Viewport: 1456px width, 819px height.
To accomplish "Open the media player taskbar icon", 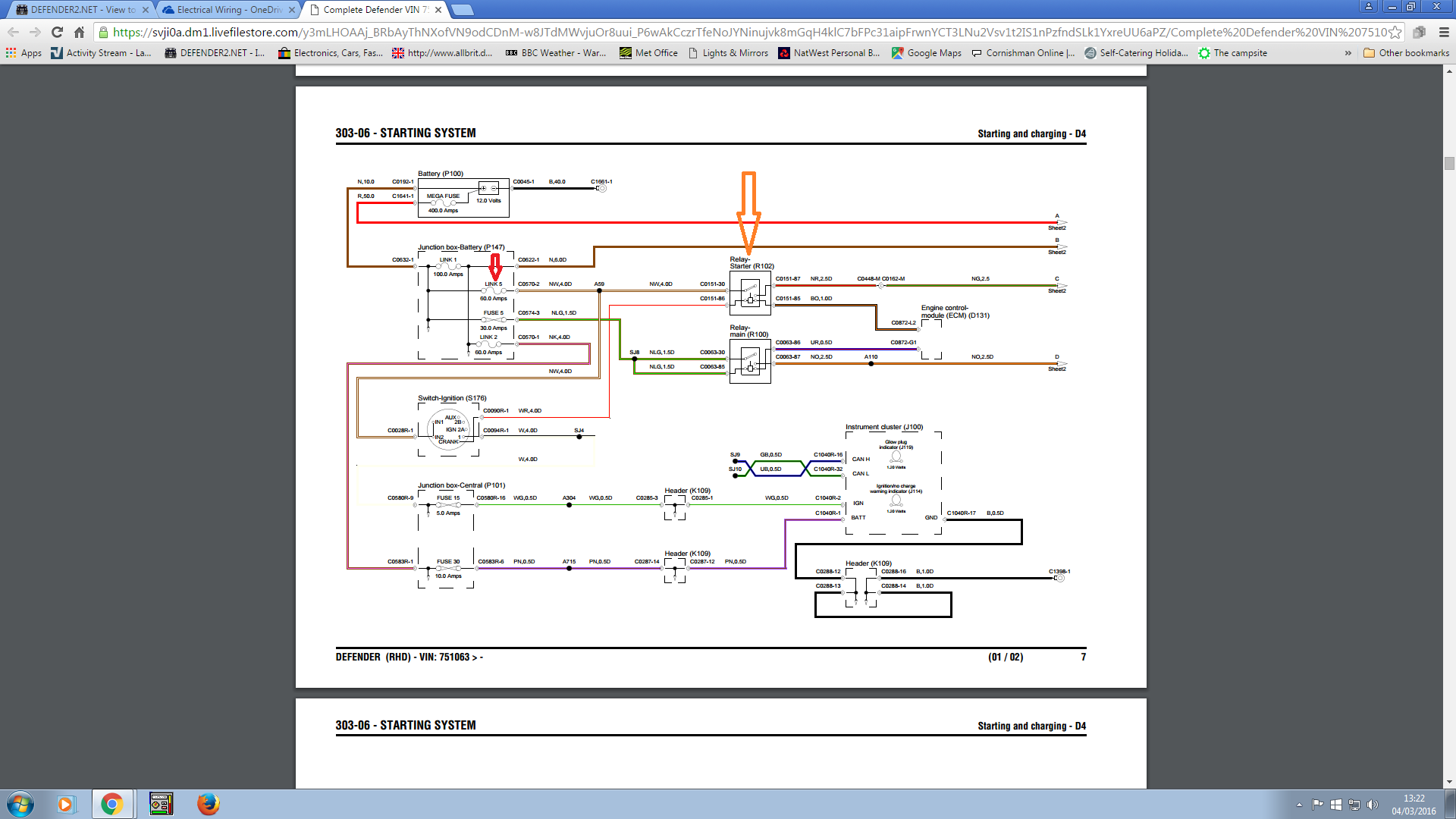I will click(66, 804).
